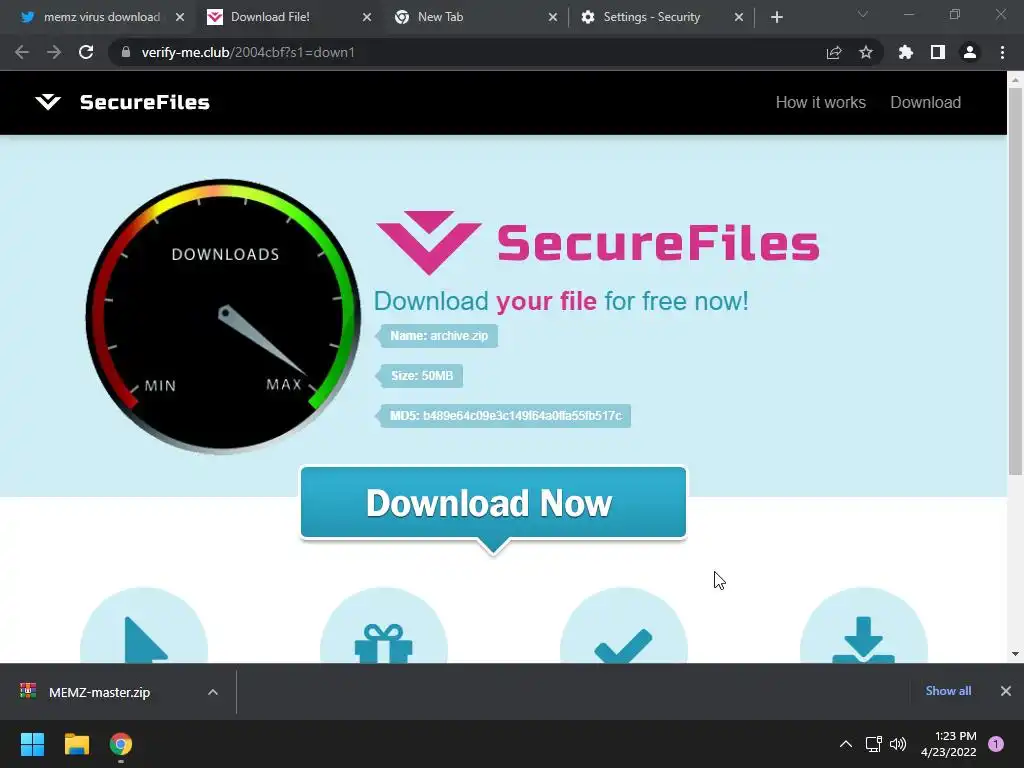
Task: Click the browser back arrow
Action: [x=22, y=52]
